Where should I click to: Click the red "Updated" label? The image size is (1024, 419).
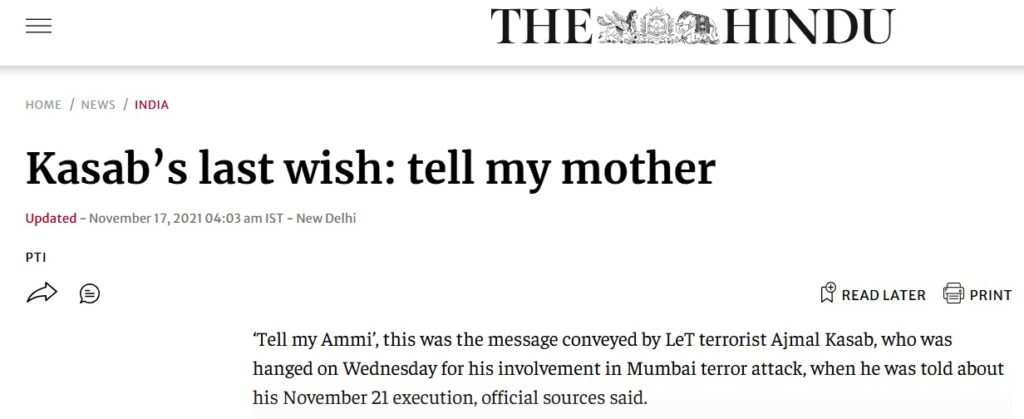tap(50, 217)
